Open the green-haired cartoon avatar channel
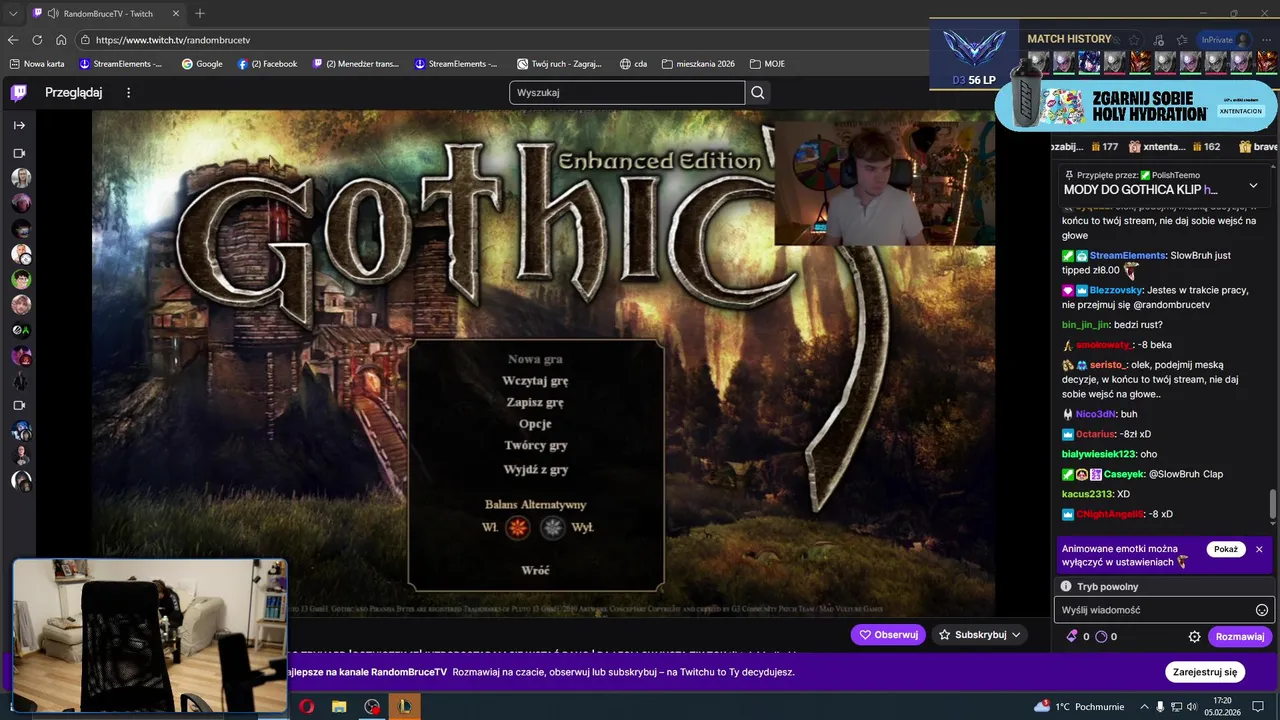 pos(21,279)
